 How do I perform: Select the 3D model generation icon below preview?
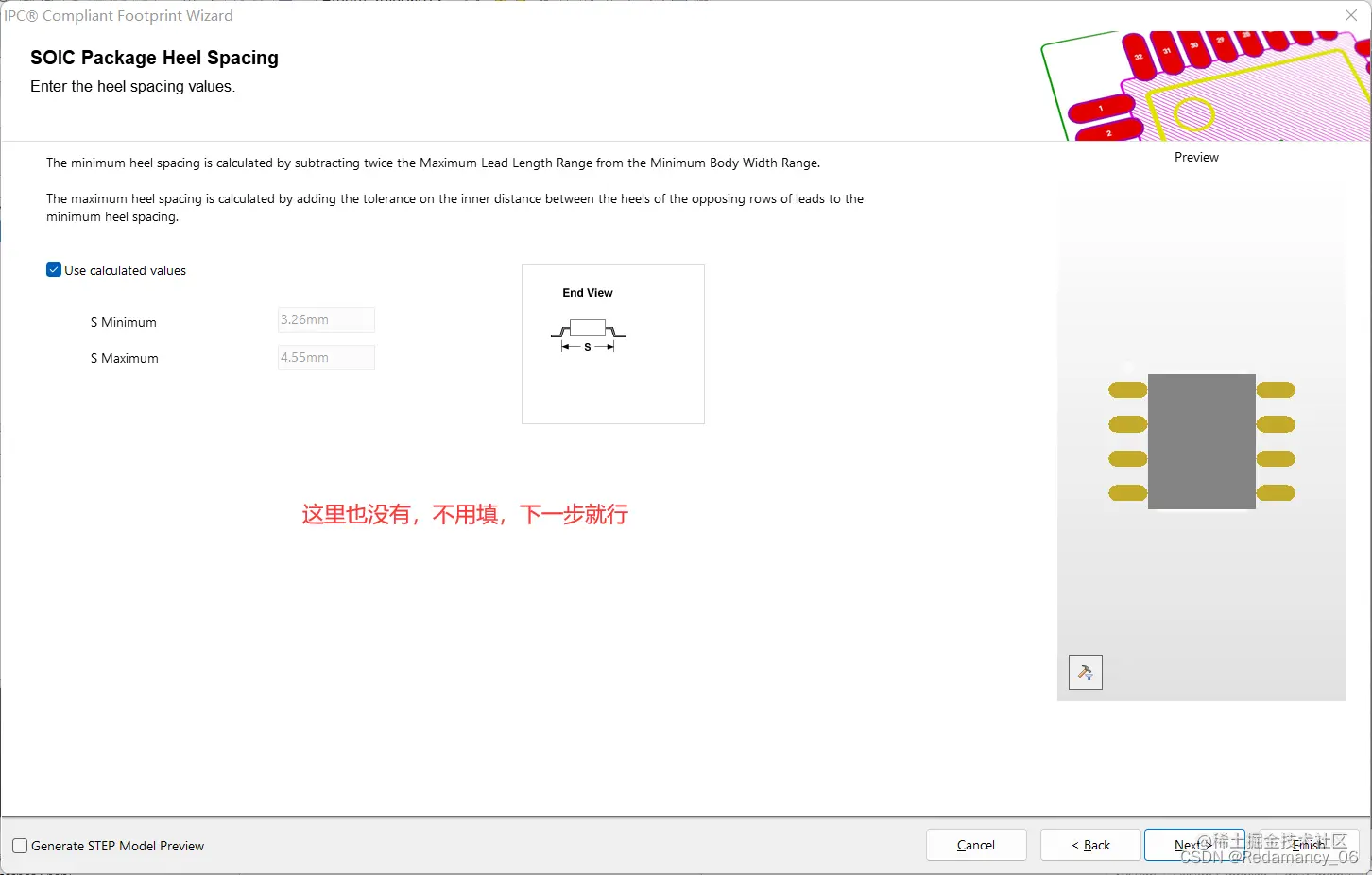(1085, 672)
